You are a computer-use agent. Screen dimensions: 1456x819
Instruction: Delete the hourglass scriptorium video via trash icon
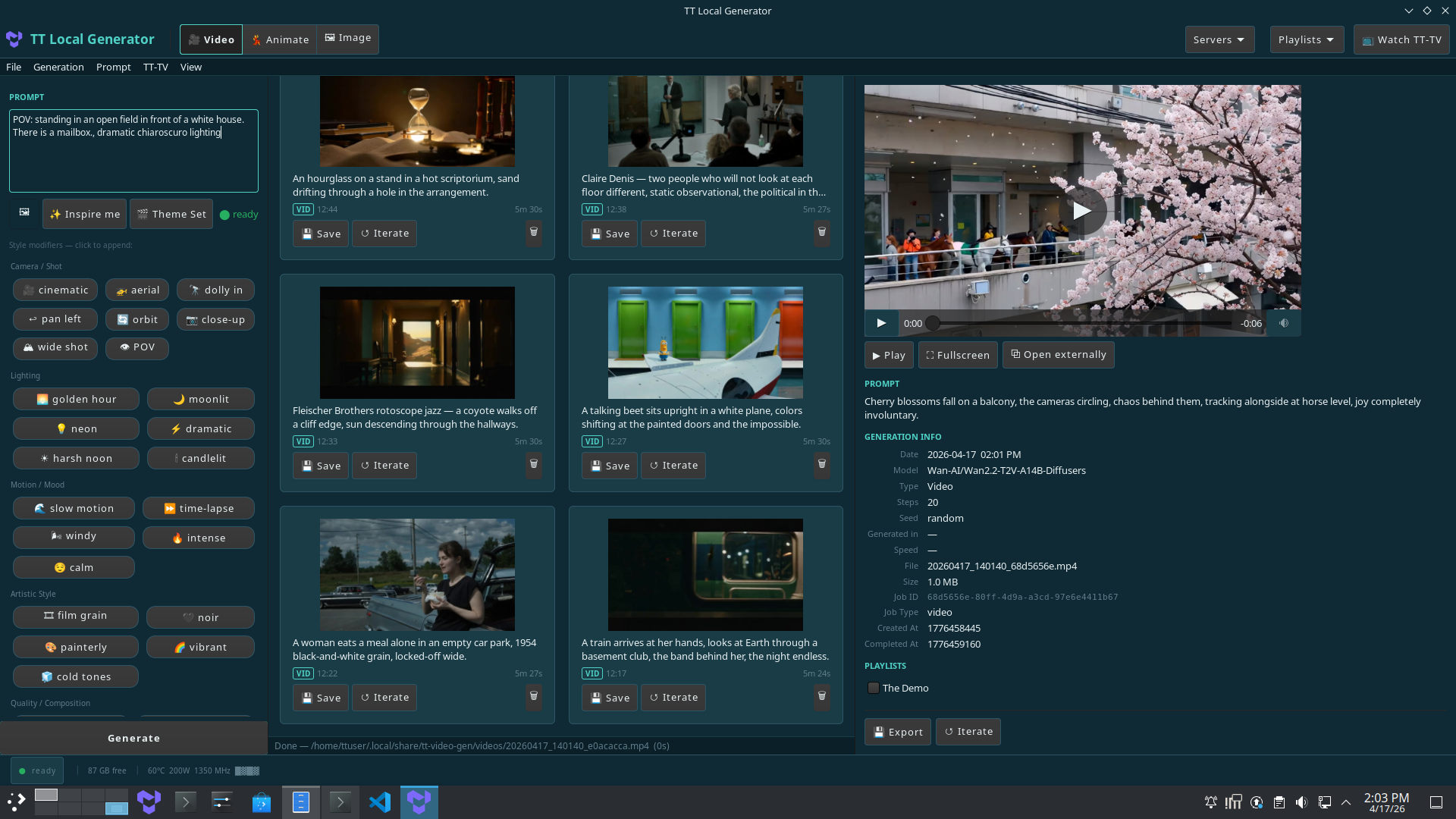534,234
